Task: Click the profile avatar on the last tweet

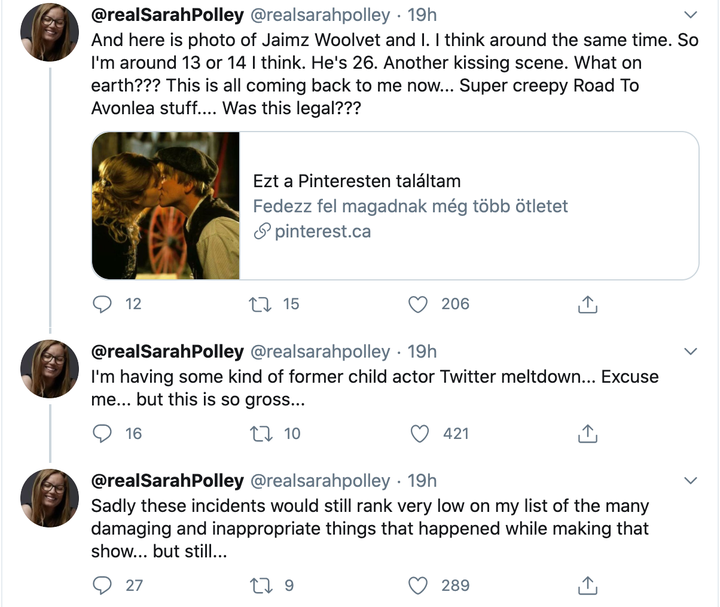Action: coord(50,498)
